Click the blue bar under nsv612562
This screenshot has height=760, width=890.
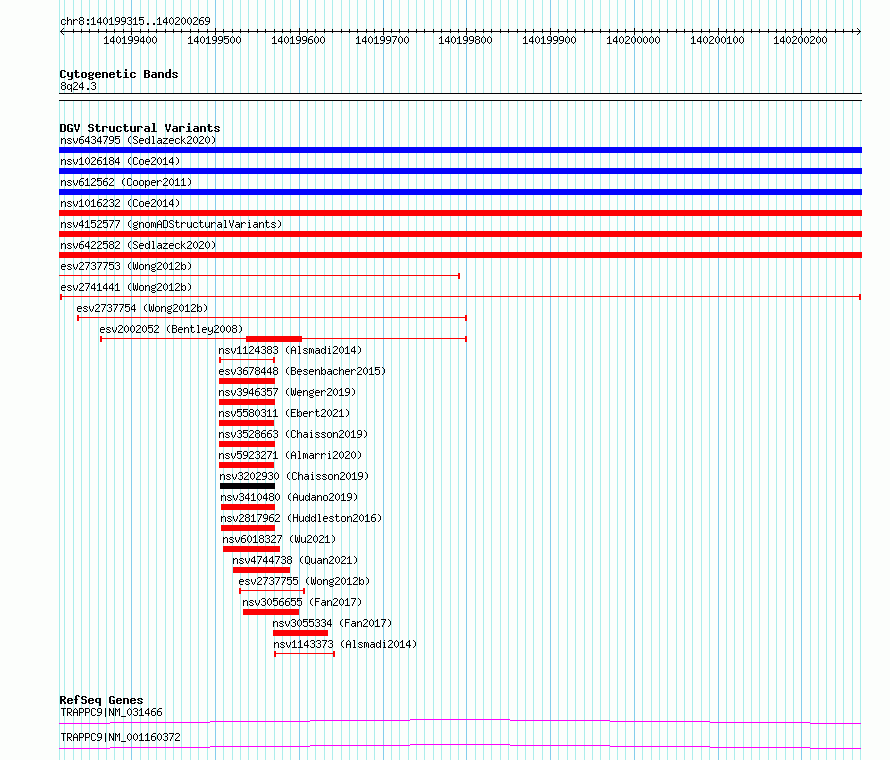tap(460, 192)
